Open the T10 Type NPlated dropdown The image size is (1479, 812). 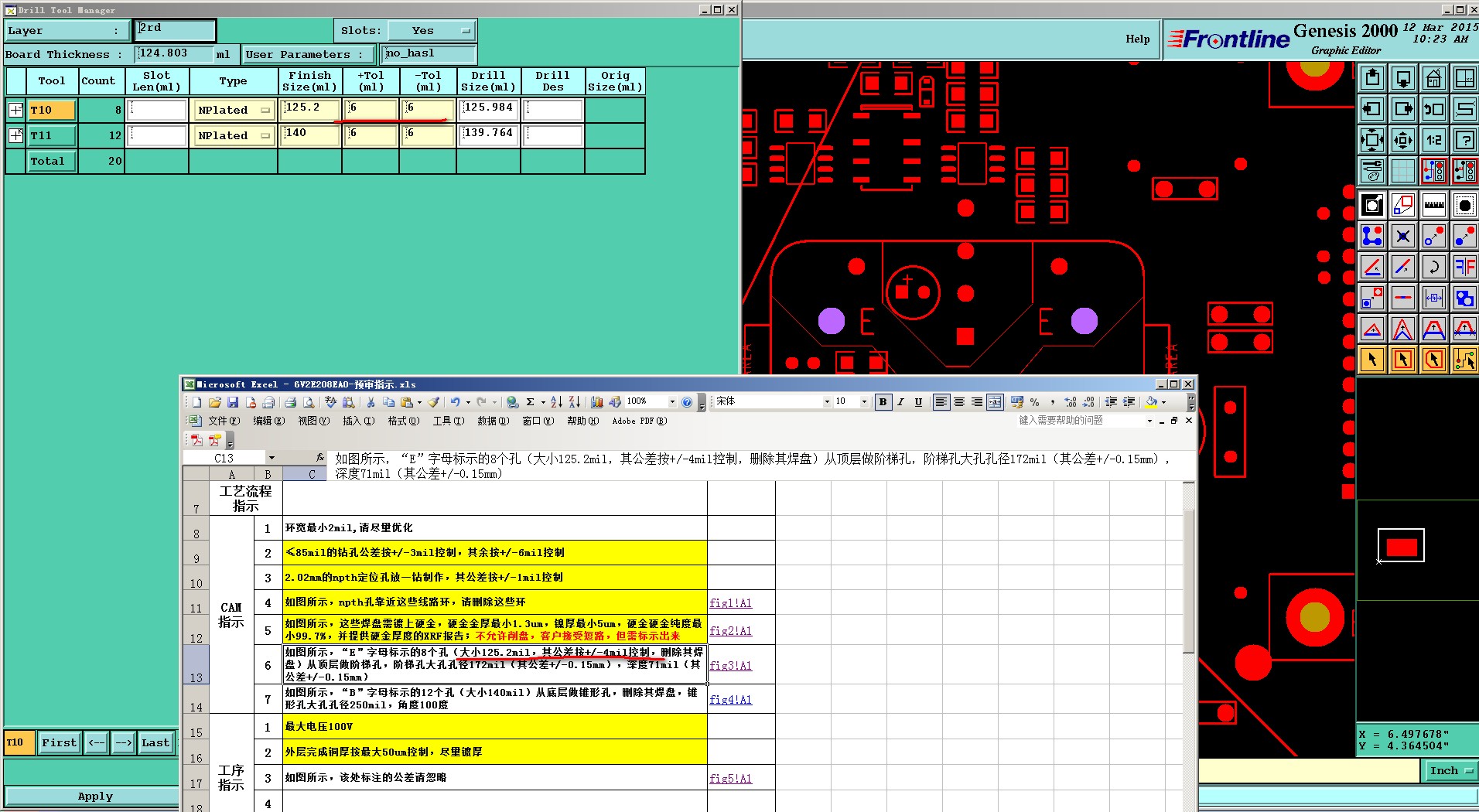click(234, 110)
